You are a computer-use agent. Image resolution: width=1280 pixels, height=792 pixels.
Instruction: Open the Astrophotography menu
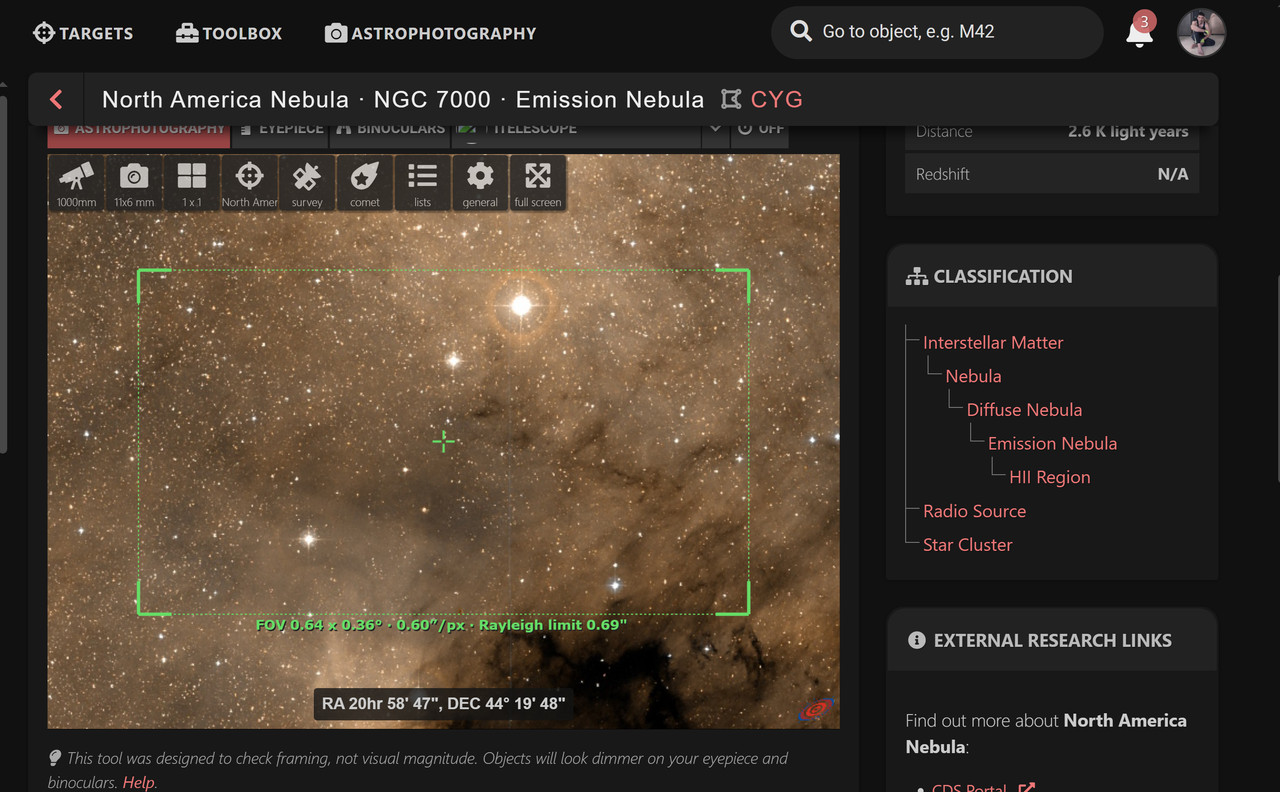[x=431, y=33]
